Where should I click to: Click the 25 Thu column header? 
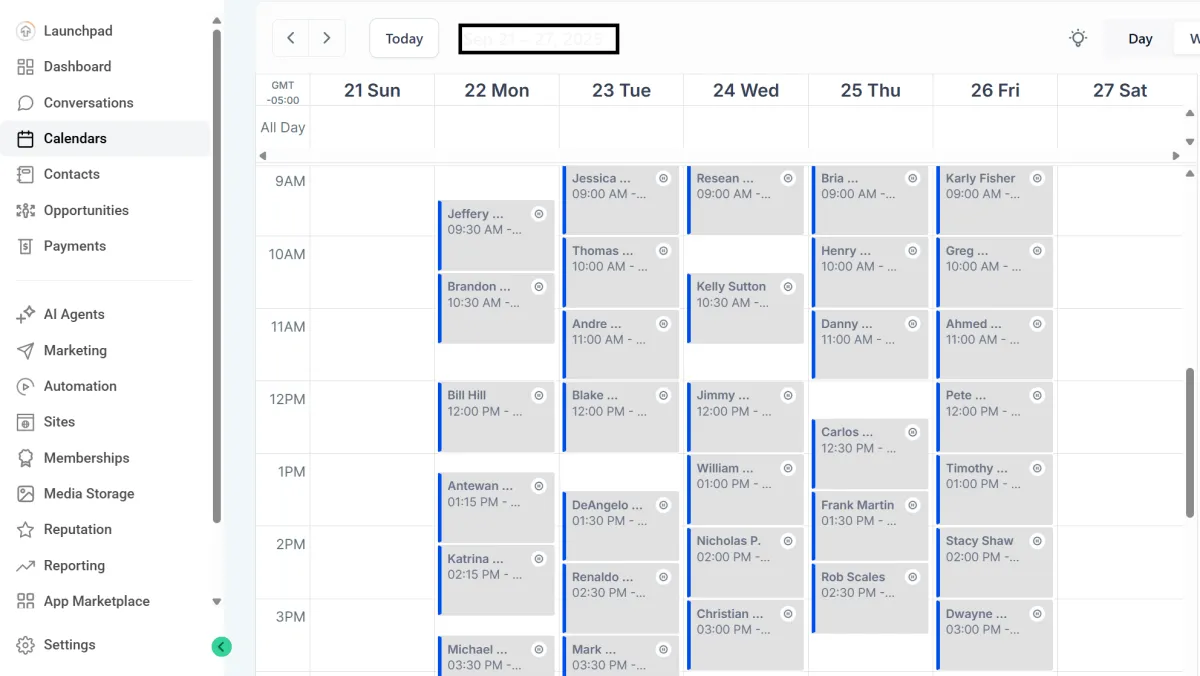point(870,90)
